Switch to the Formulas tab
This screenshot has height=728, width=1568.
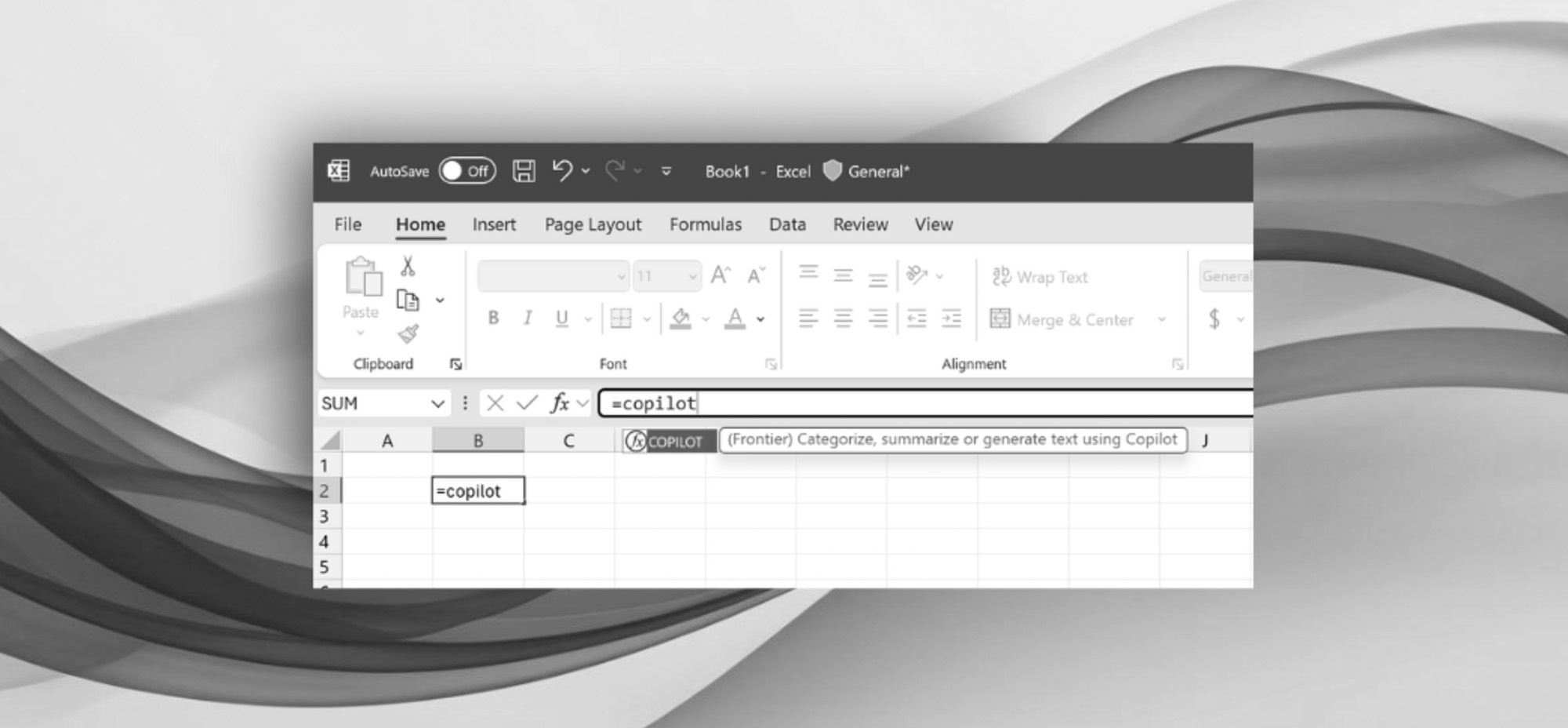click(706, 224)
